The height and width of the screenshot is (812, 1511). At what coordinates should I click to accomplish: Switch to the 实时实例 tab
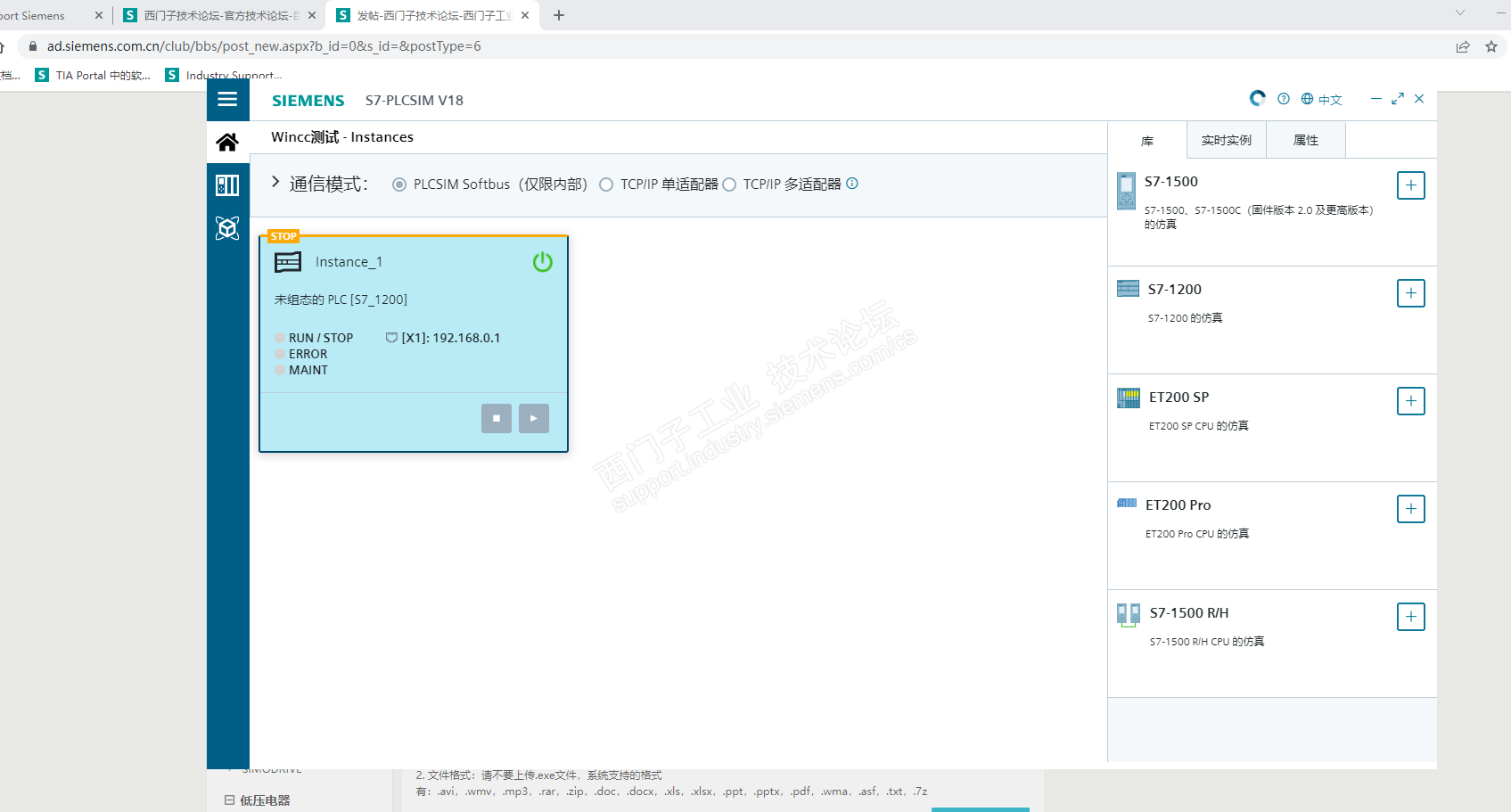pos(1227,141)
